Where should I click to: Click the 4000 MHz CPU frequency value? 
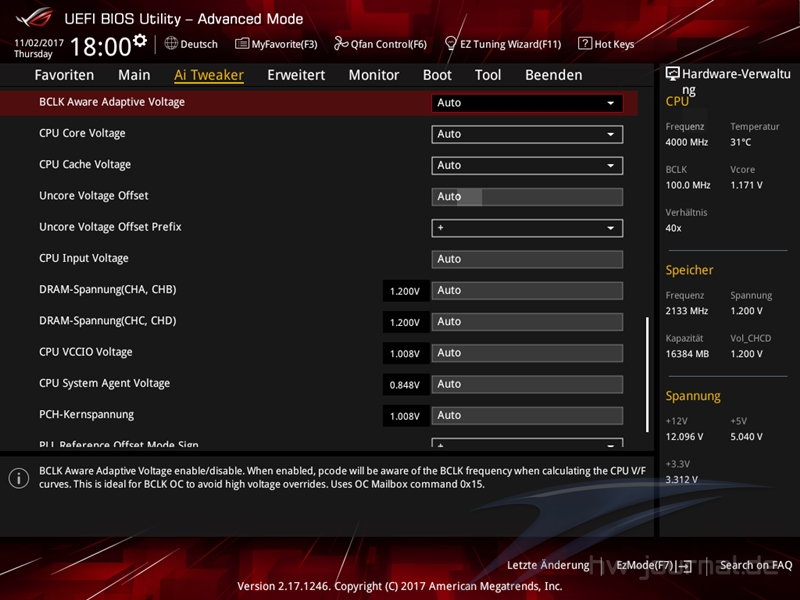[x=687, y=142]
